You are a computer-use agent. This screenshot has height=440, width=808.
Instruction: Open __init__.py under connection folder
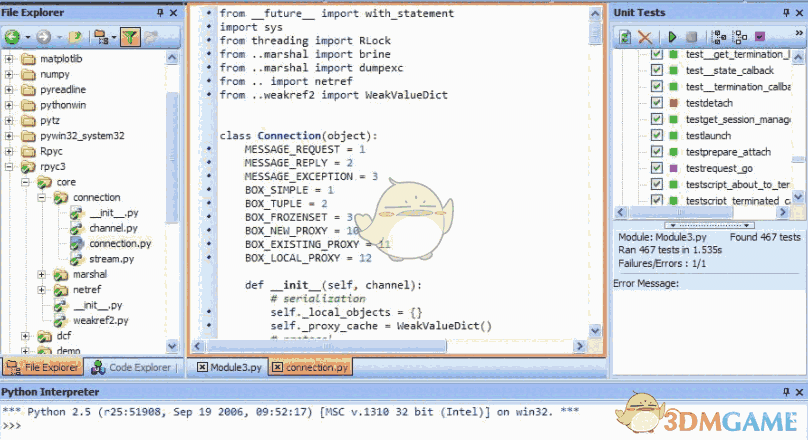113,212
